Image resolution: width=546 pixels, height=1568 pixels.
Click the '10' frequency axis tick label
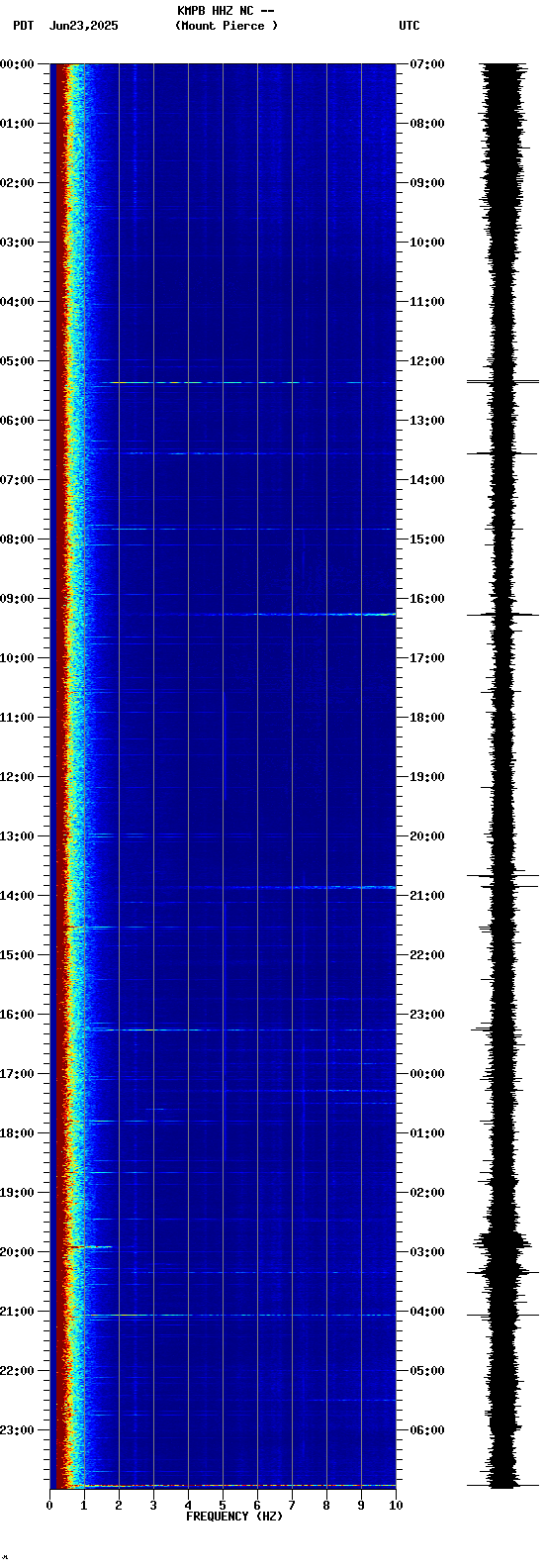coord(396,1506)
